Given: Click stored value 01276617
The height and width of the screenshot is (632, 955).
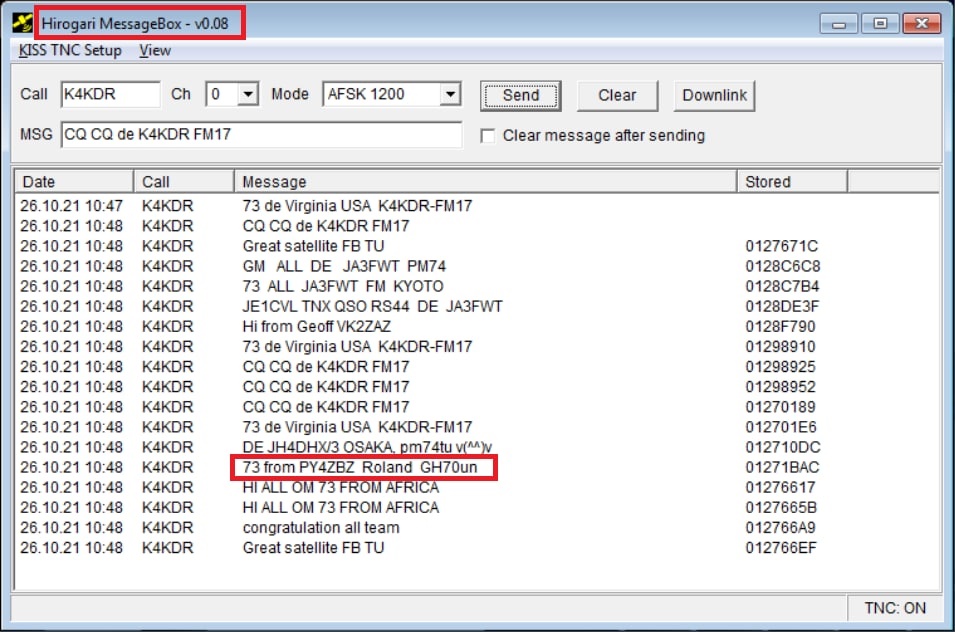Looking at the screenshot, I should pos(780,487).
